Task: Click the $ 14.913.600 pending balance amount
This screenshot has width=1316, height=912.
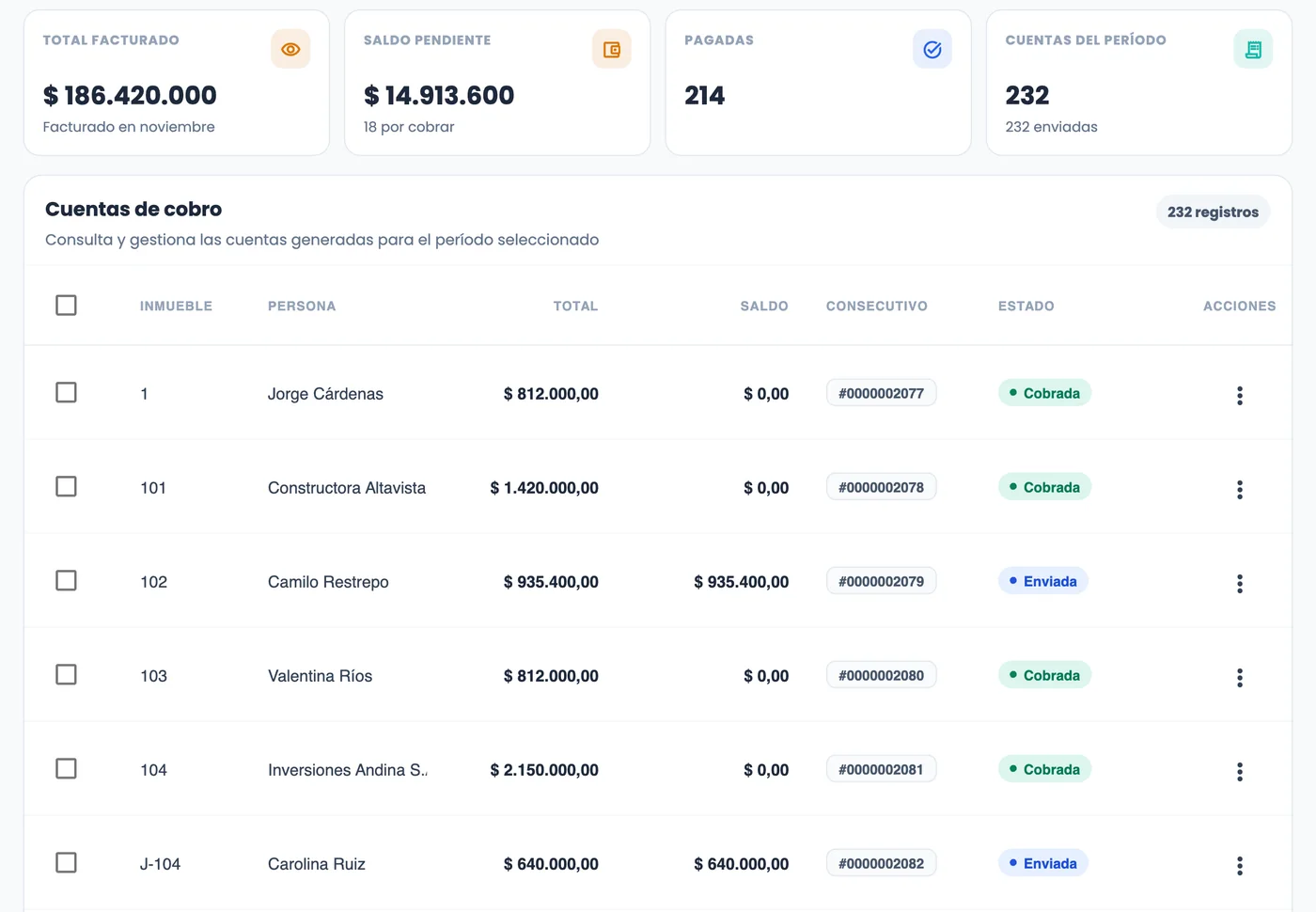Action: pos(439,95)
